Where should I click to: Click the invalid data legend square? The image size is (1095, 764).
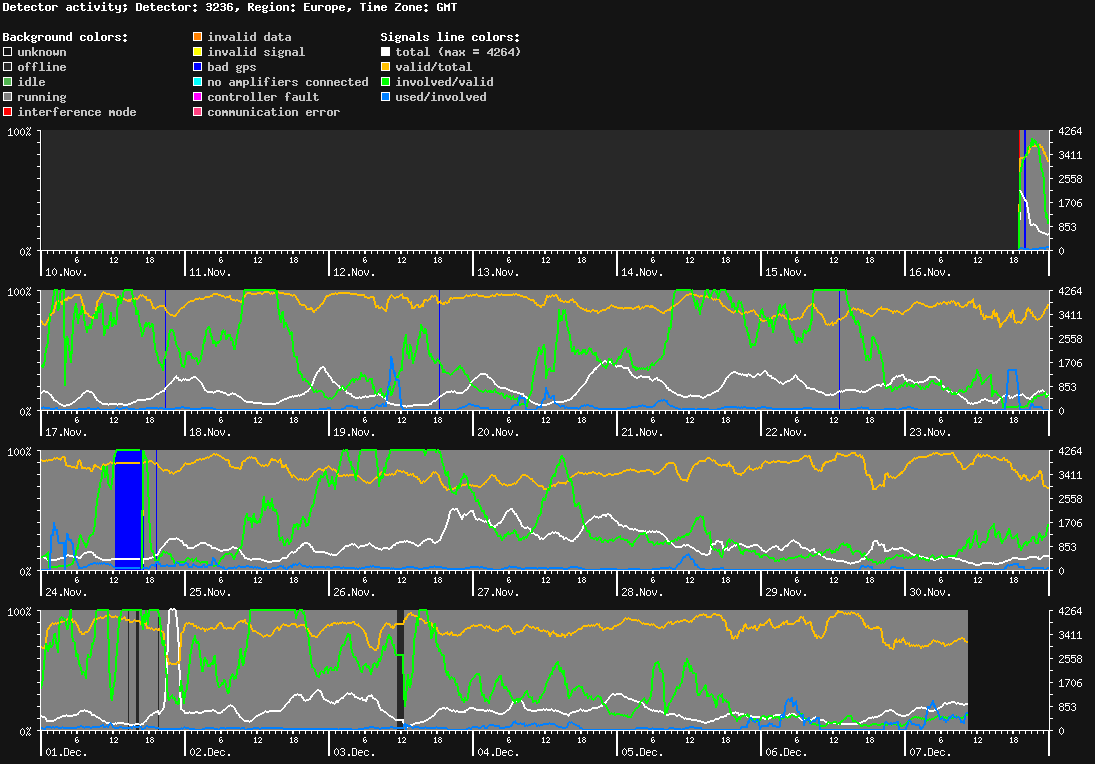pyautogui.click(x=198, y=37)
